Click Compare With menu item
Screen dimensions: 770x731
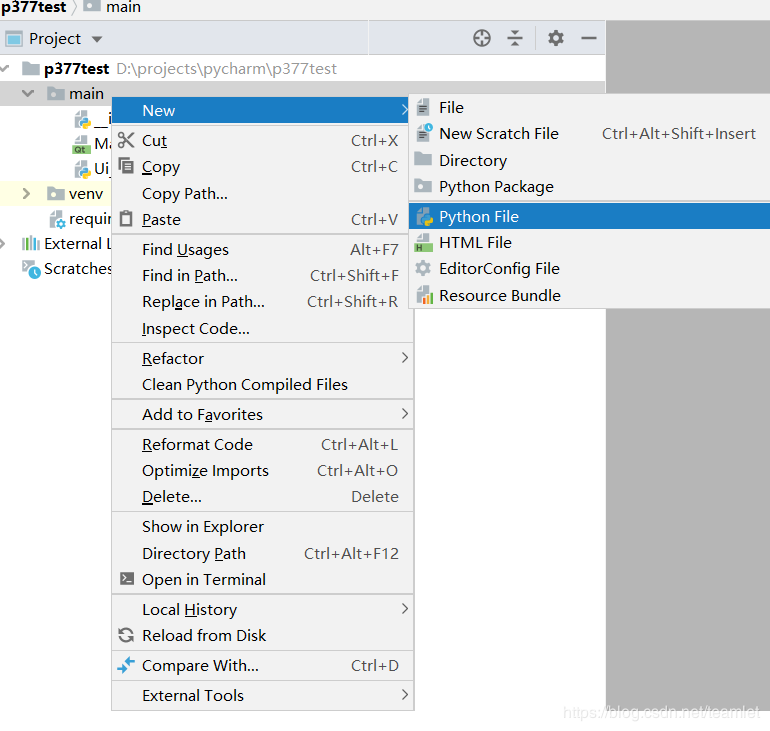[200, 665]
